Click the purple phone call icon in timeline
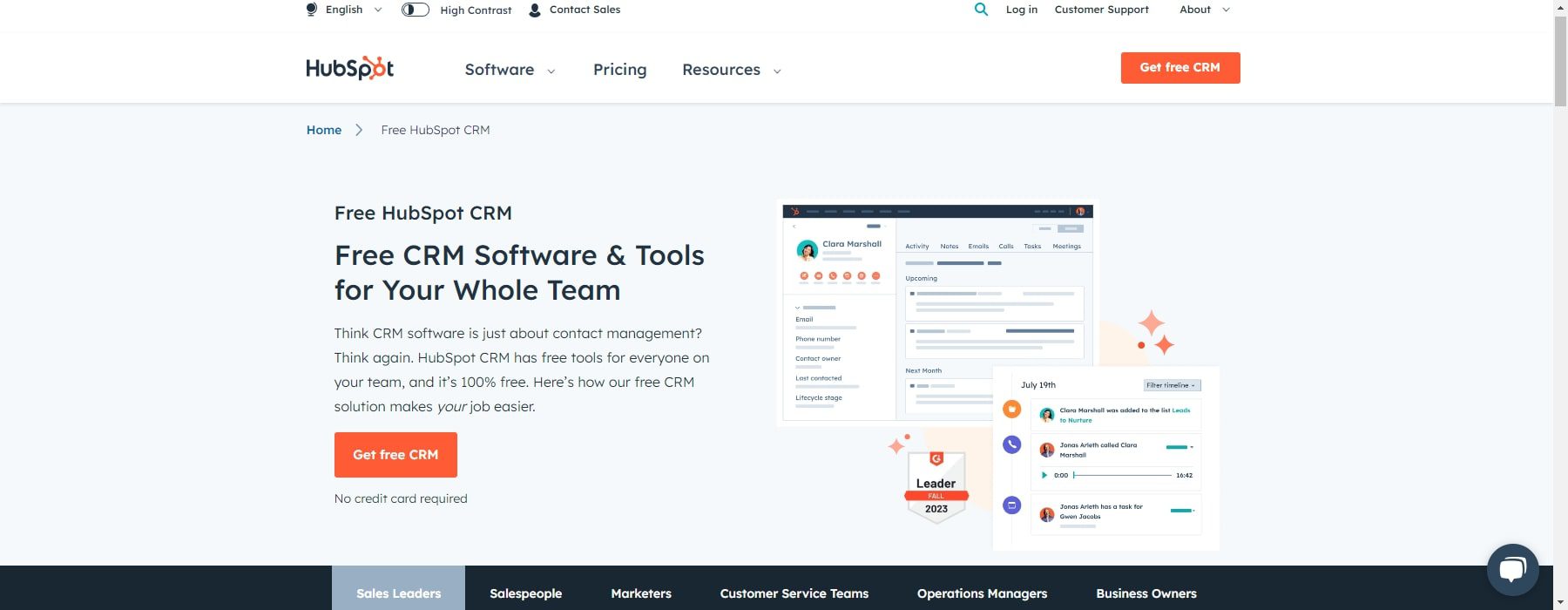Viewport: 1568px width, 610px height. point(1011,444)
